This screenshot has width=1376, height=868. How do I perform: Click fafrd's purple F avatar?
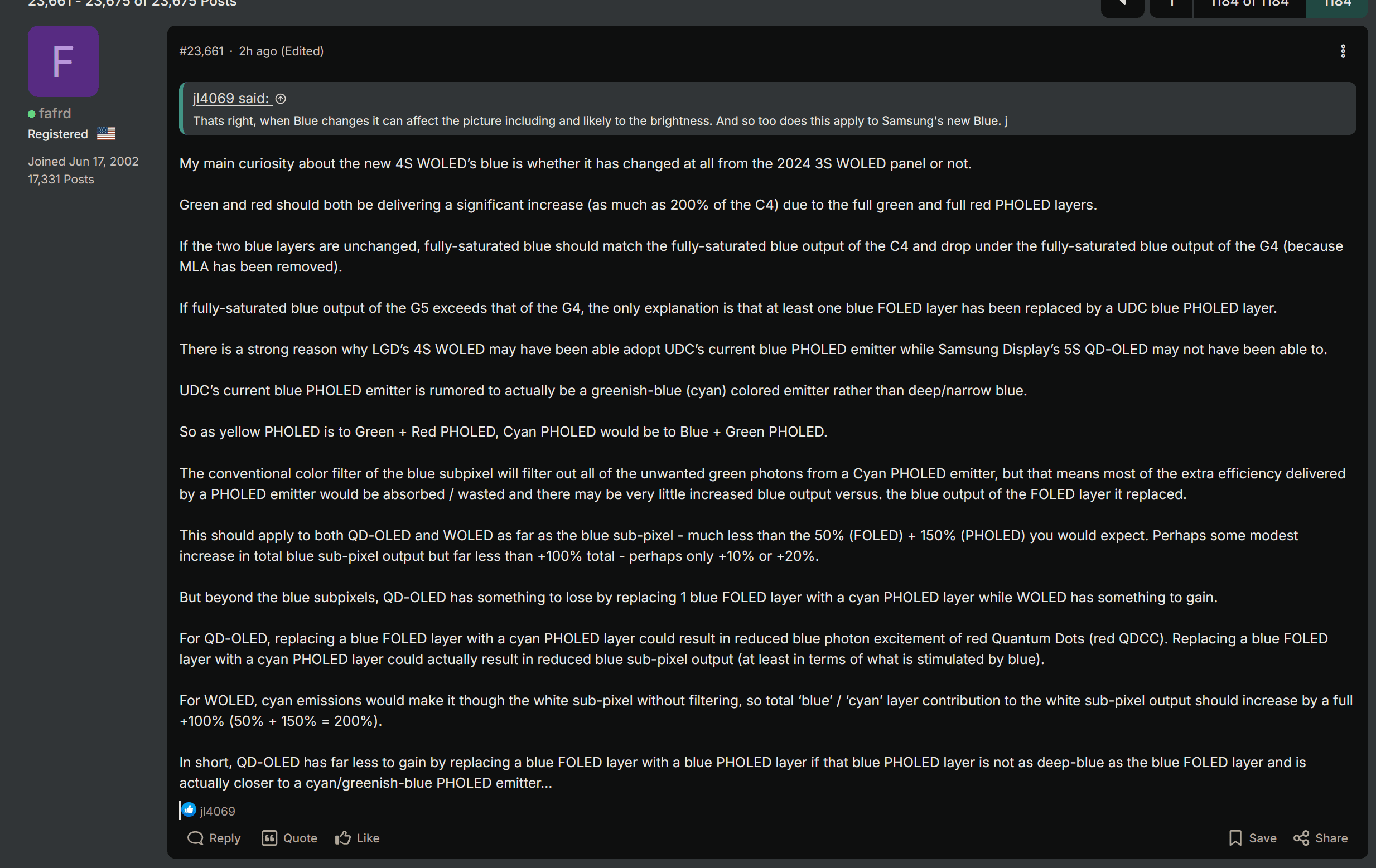64,61
